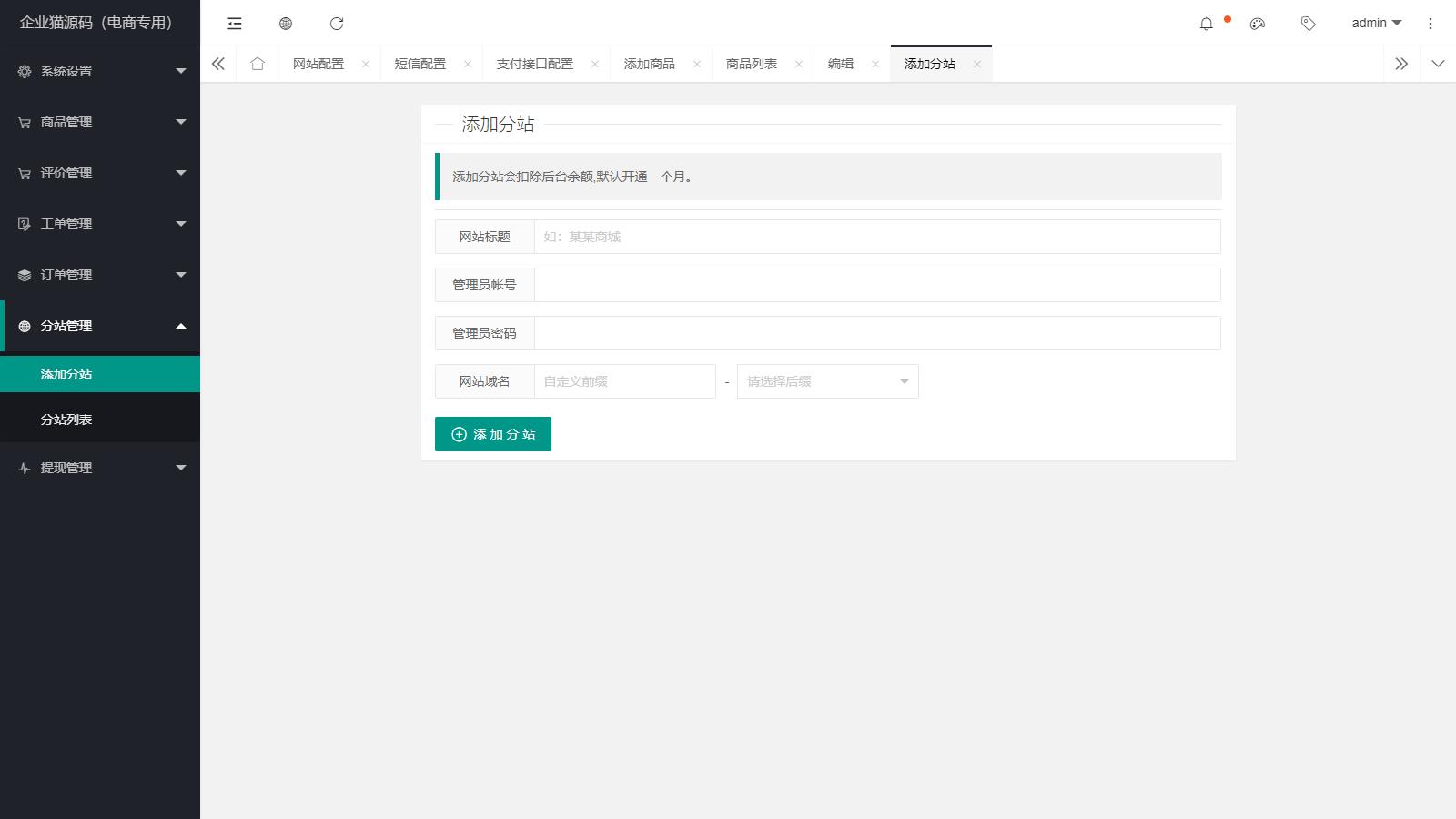
Task: Open the 请选择后缀 domain suffix dropdown
Action: 826,381
